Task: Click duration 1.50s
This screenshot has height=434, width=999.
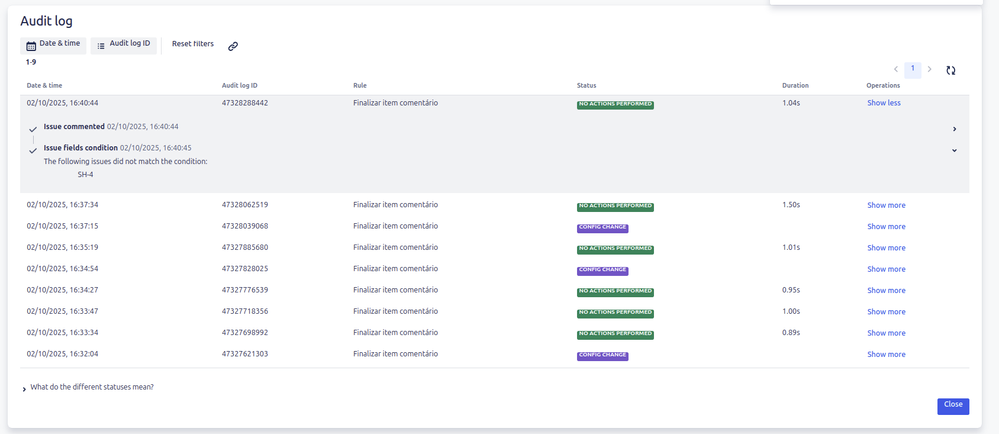Action: (x=791, y=205)
